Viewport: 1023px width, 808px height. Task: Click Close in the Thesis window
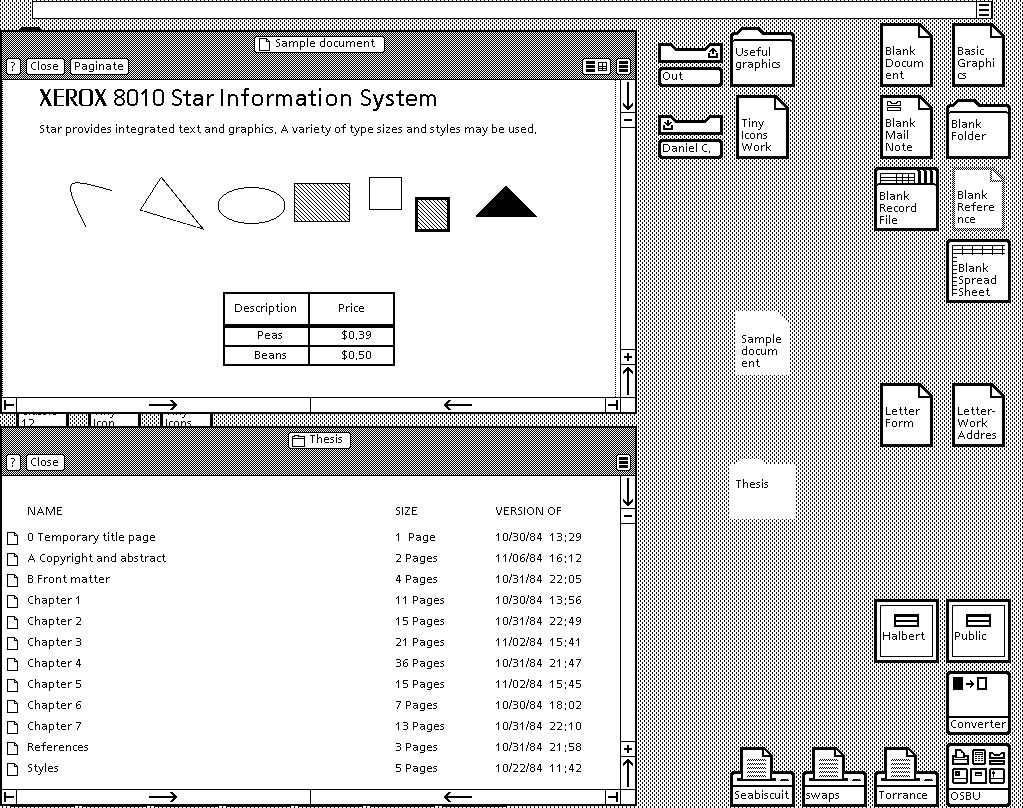[x=44, y=462]
